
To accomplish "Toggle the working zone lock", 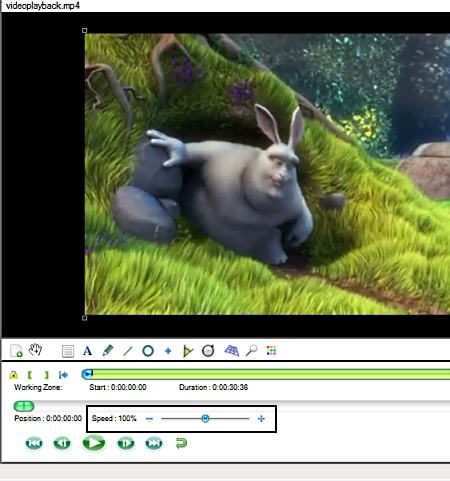I will (14, 375).
